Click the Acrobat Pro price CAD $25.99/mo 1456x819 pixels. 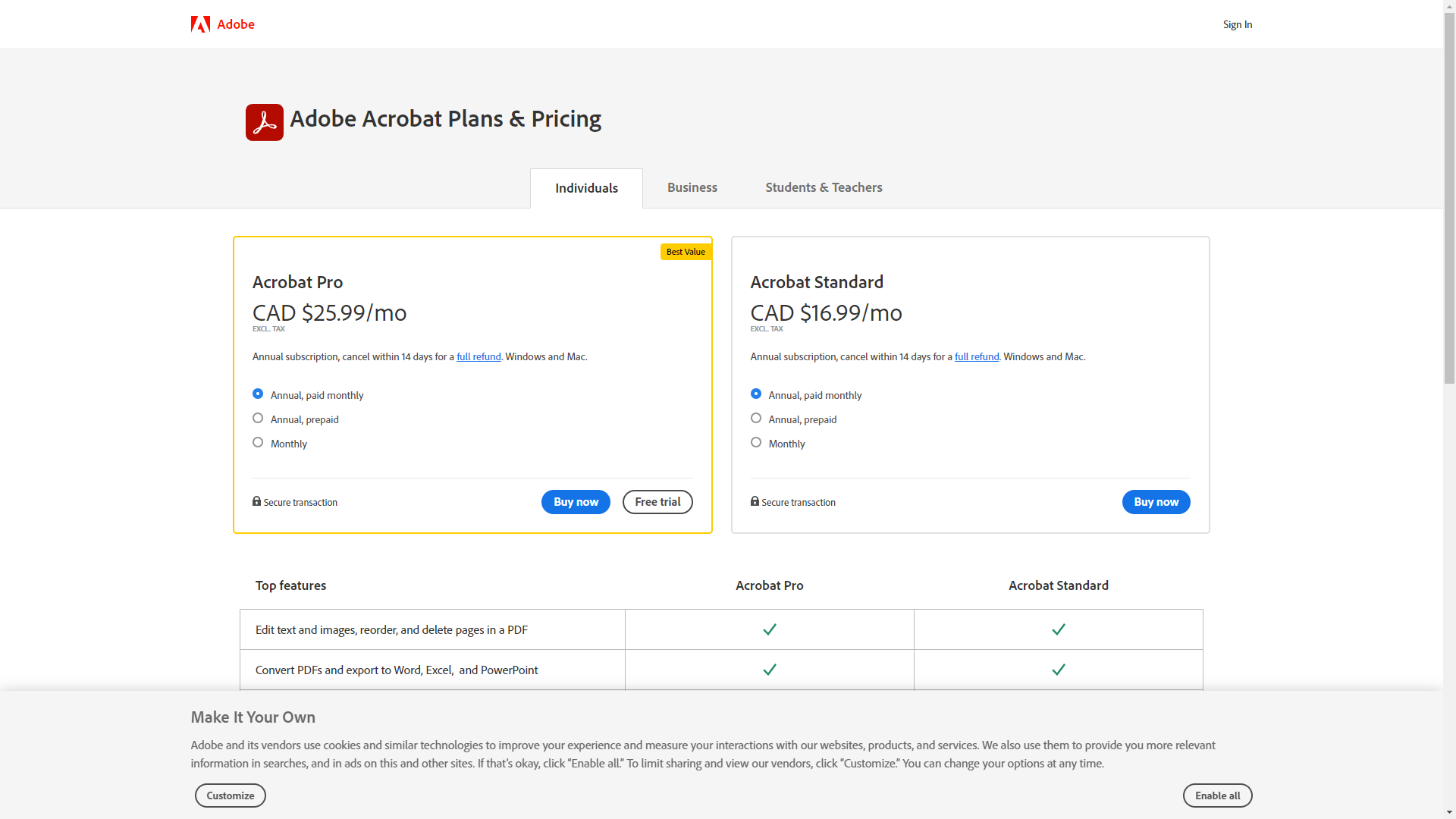pos(329,312)
